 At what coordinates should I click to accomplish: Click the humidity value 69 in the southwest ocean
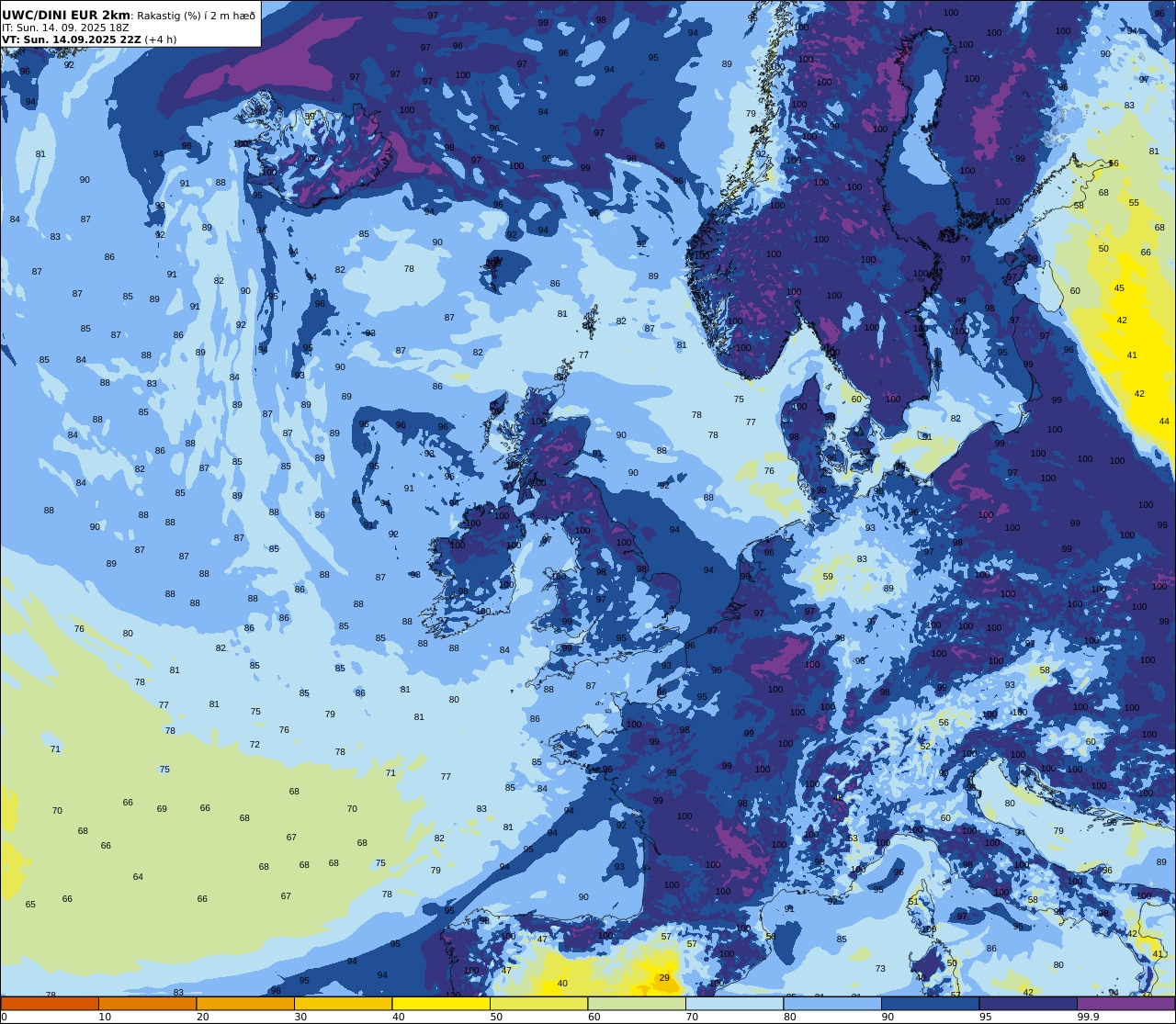point(162,809)
